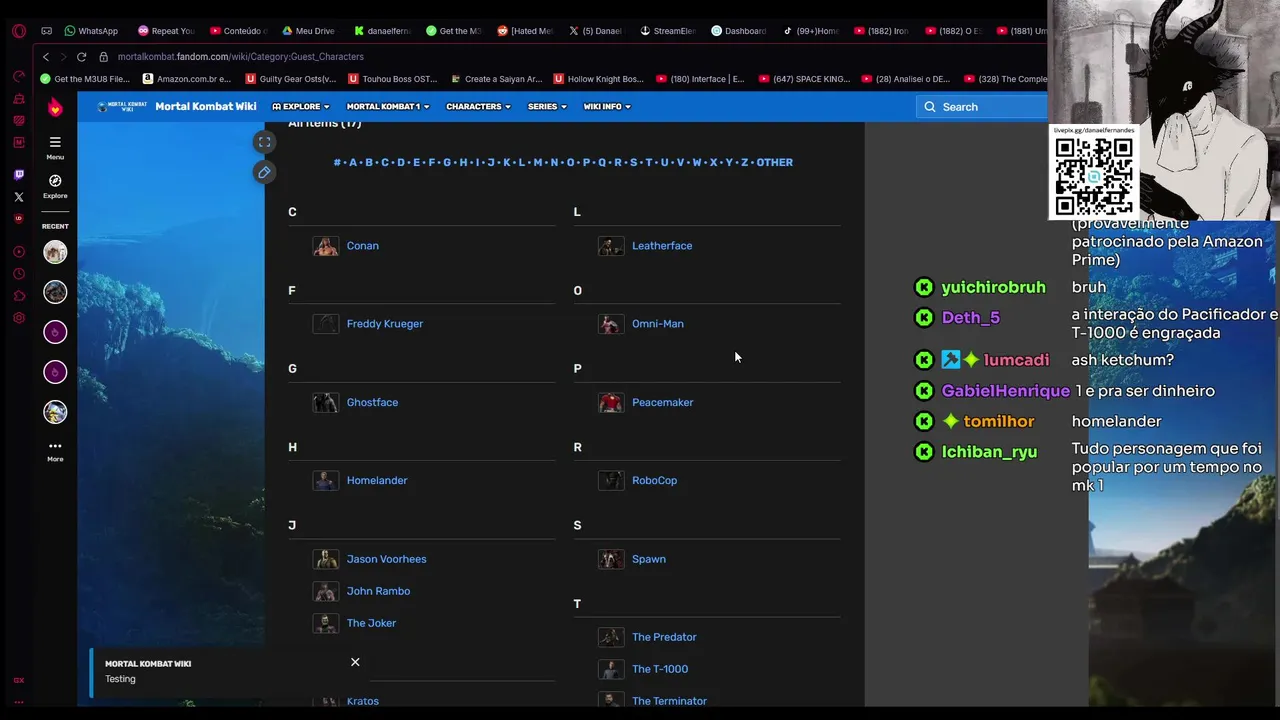Open the Freddy Krueger character link
Viewport: 1280px width, 720px height.
pos(385,324)
